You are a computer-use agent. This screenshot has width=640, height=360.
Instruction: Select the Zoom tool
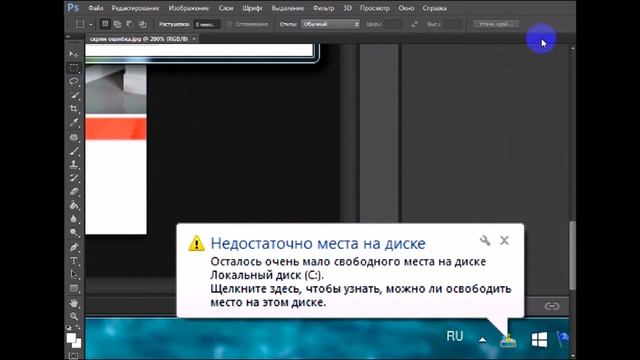click(73, 316)
